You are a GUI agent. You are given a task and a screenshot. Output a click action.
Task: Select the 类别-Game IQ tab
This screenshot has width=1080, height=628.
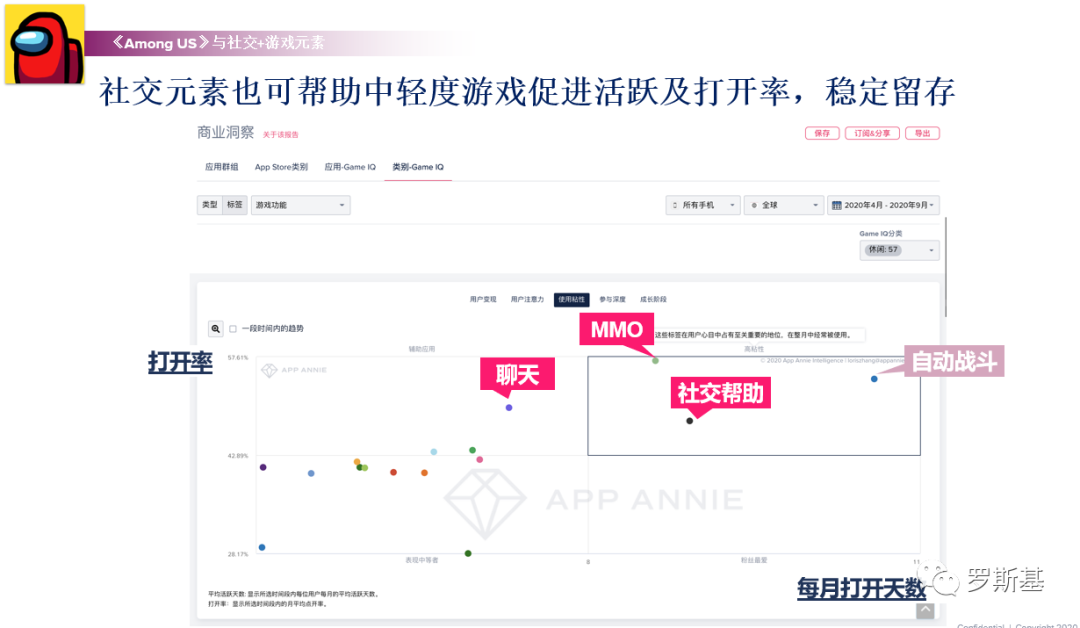click(x=418, y=167)
